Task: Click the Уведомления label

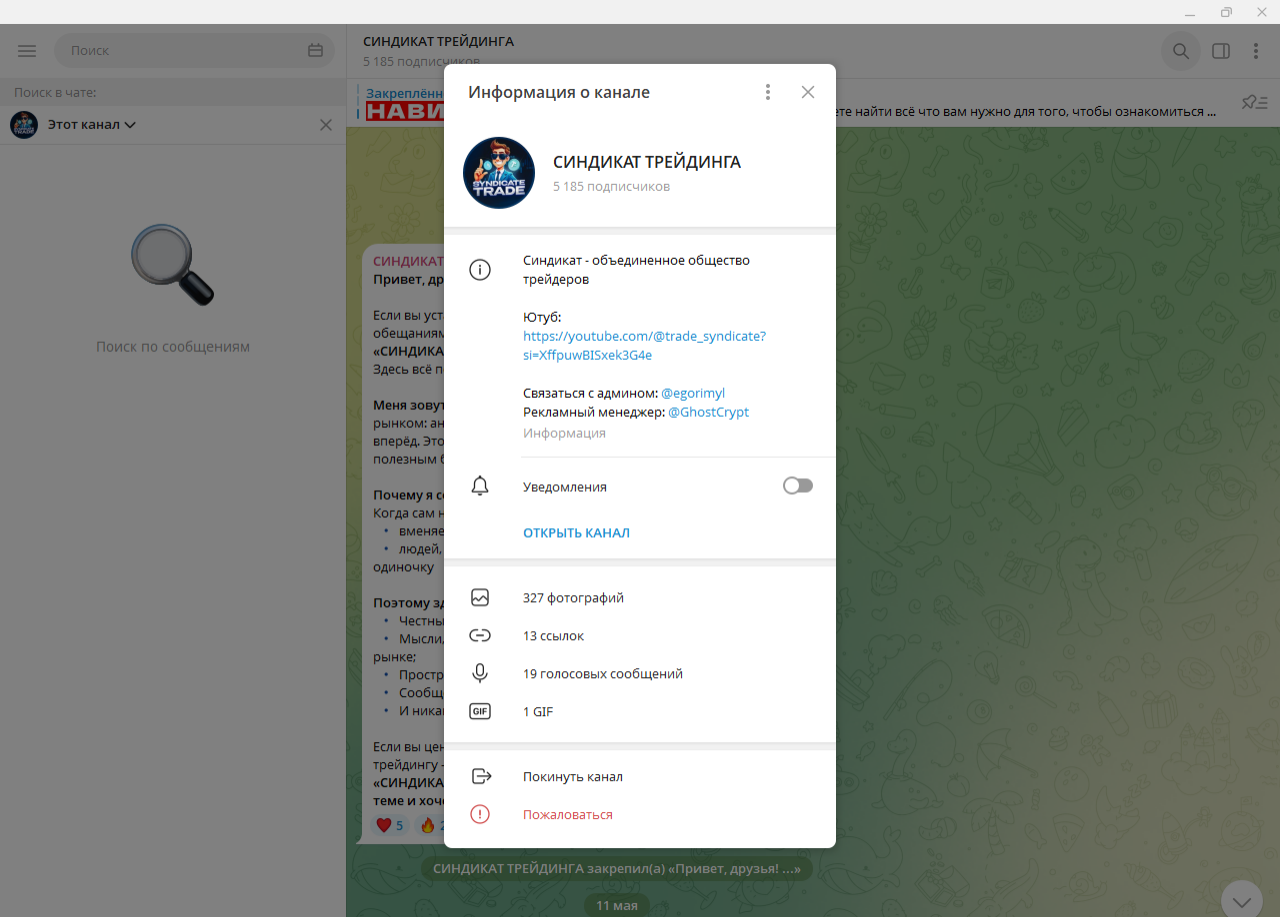Action: pyautogui.click(x=565, y=487)
